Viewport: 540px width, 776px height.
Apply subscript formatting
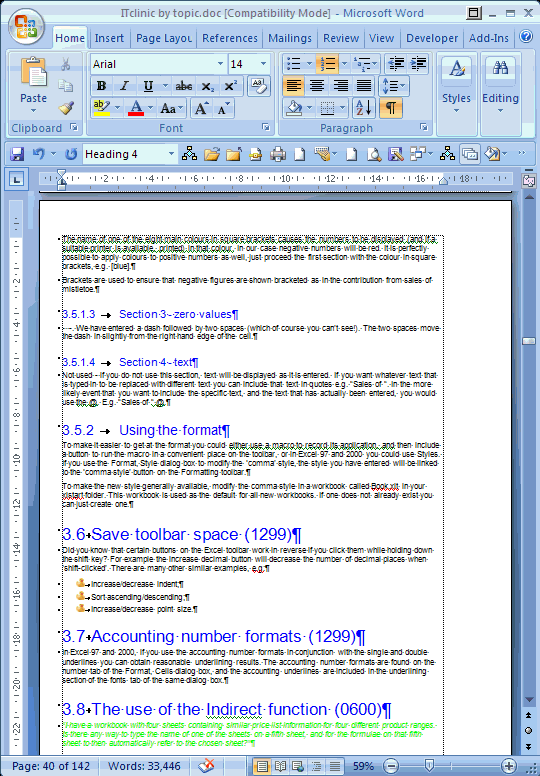tap(207, 86)
